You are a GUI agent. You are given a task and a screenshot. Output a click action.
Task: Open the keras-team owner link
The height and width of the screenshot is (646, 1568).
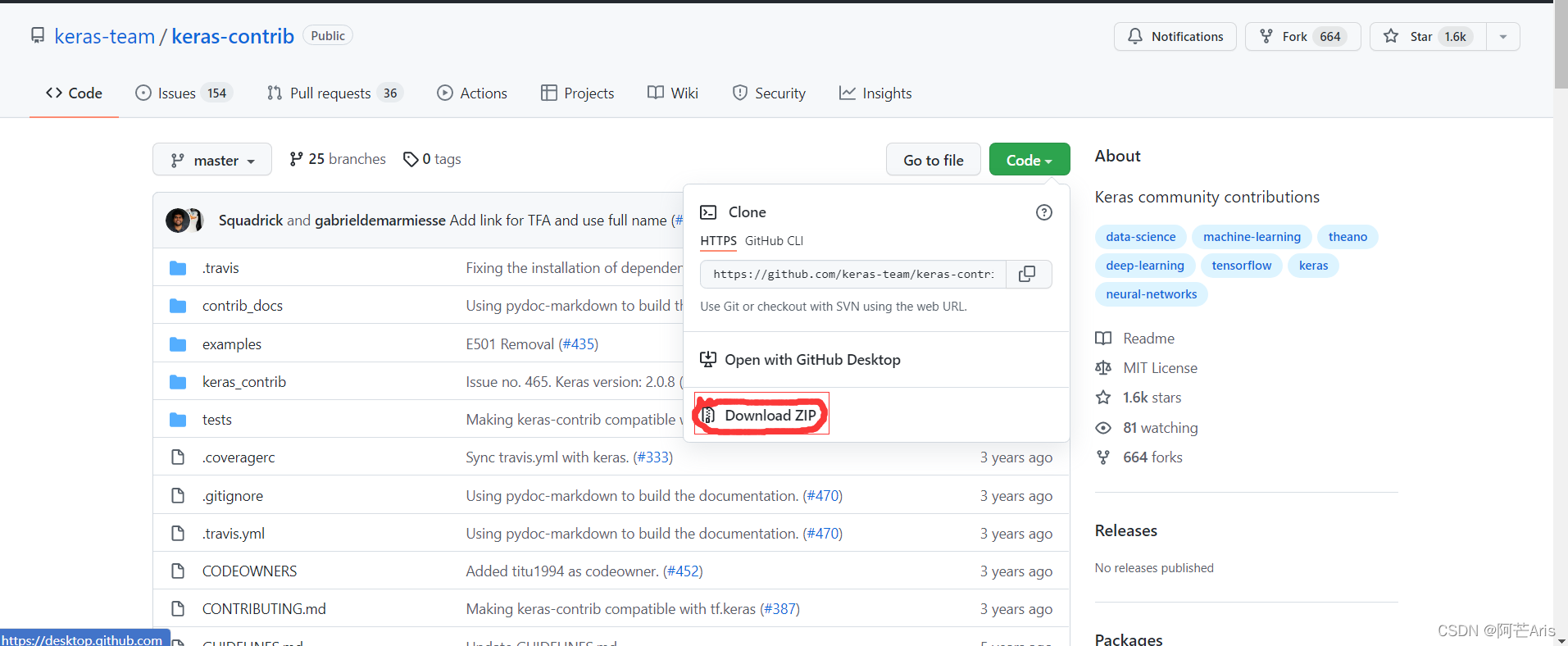click(104, 36)
